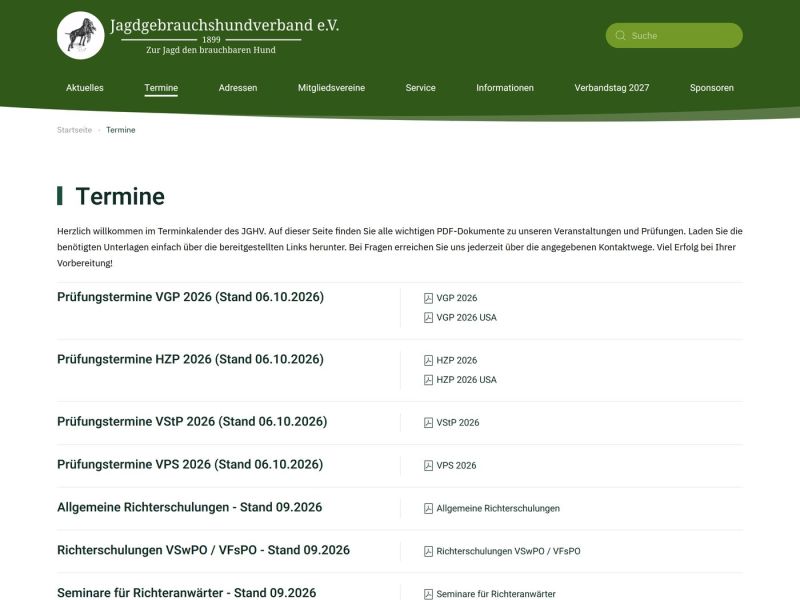The height and width of the screenshot is (600, 800).
Task: Open Richterschulungen VSwPO / VFsPO PDF link
Action: tap(508, 551)
